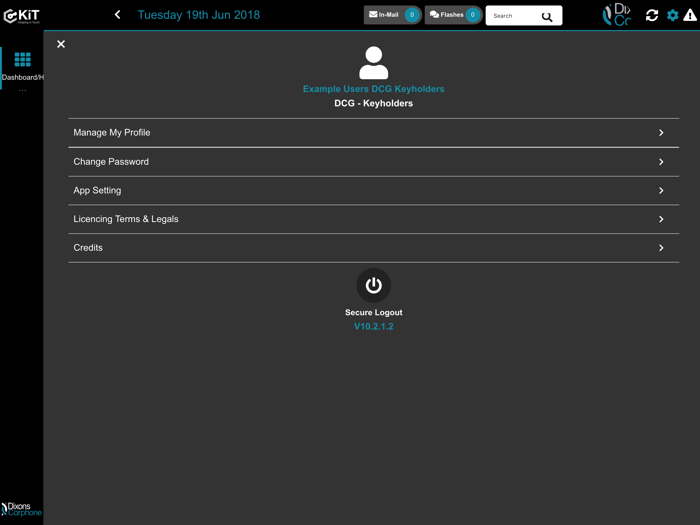
Task: Select the Dashboard/H sidebar label
Action: 23,77
